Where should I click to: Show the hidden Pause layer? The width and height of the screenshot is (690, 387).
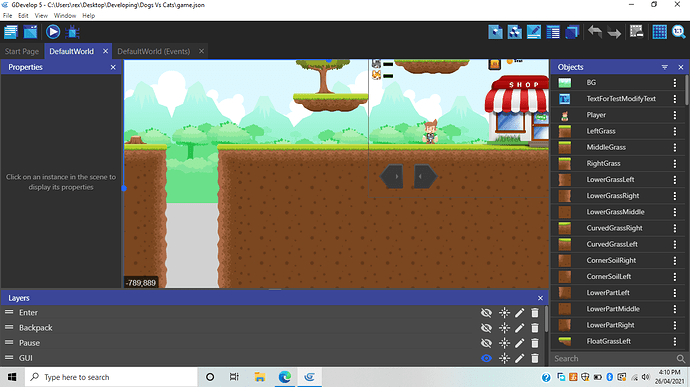[486, 343]
